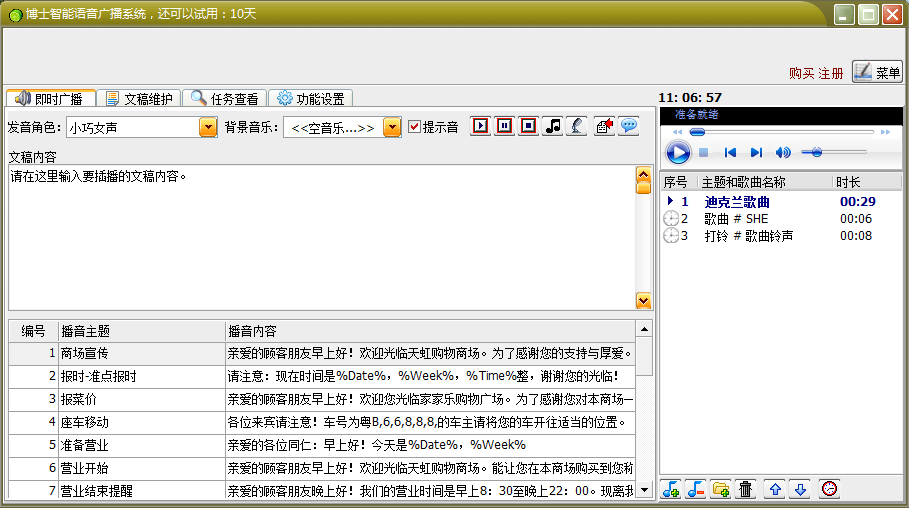Click the player stop square button
This screenshot has height=508, width=909.
(704, 153)
